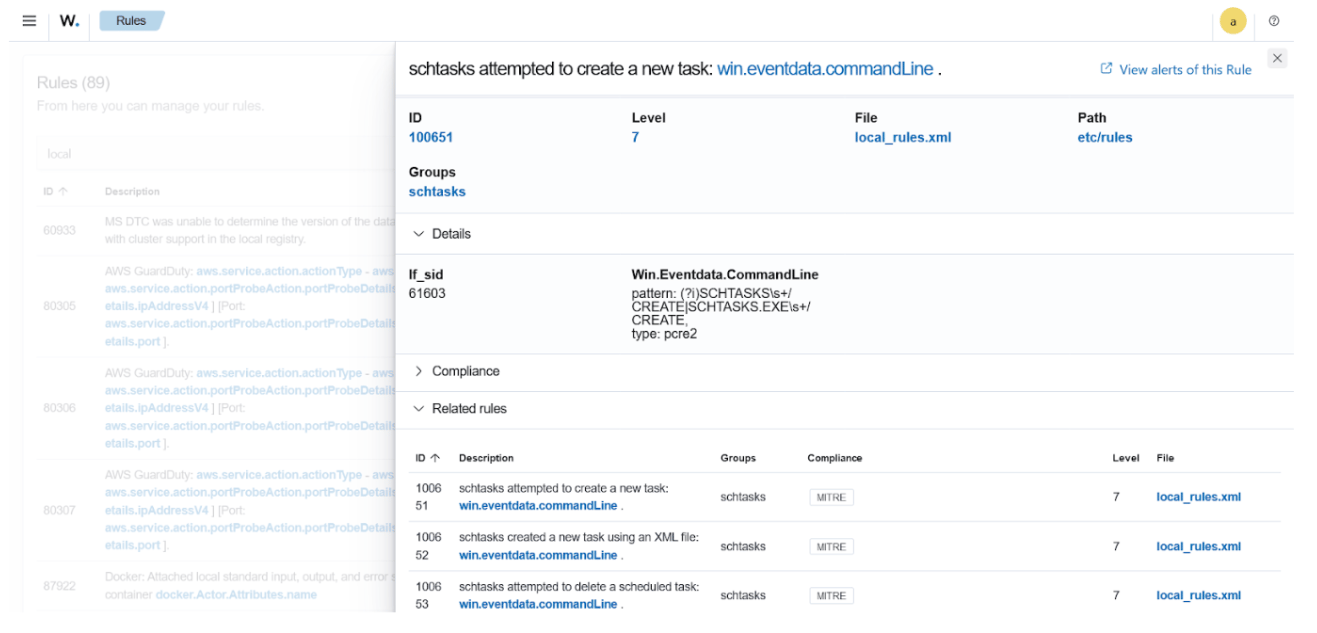Screen dimensions: 1317x633
Task: Click the Level 7 value link
Action: pyautogui.click(x=635, y=138)
